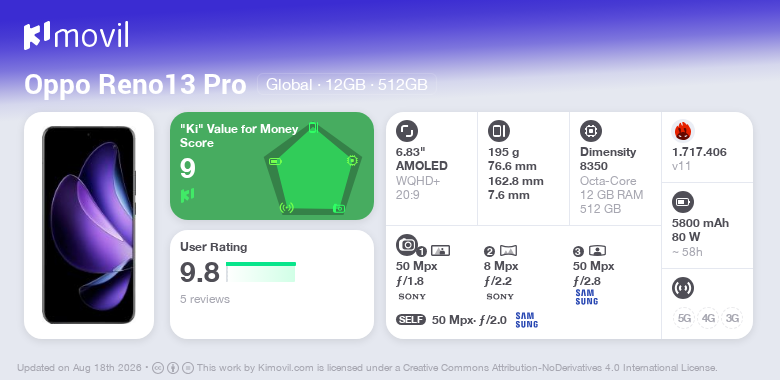Click the green pentagon value score chart
Screen dimensions: 780x380
click(x=313, y=169)
